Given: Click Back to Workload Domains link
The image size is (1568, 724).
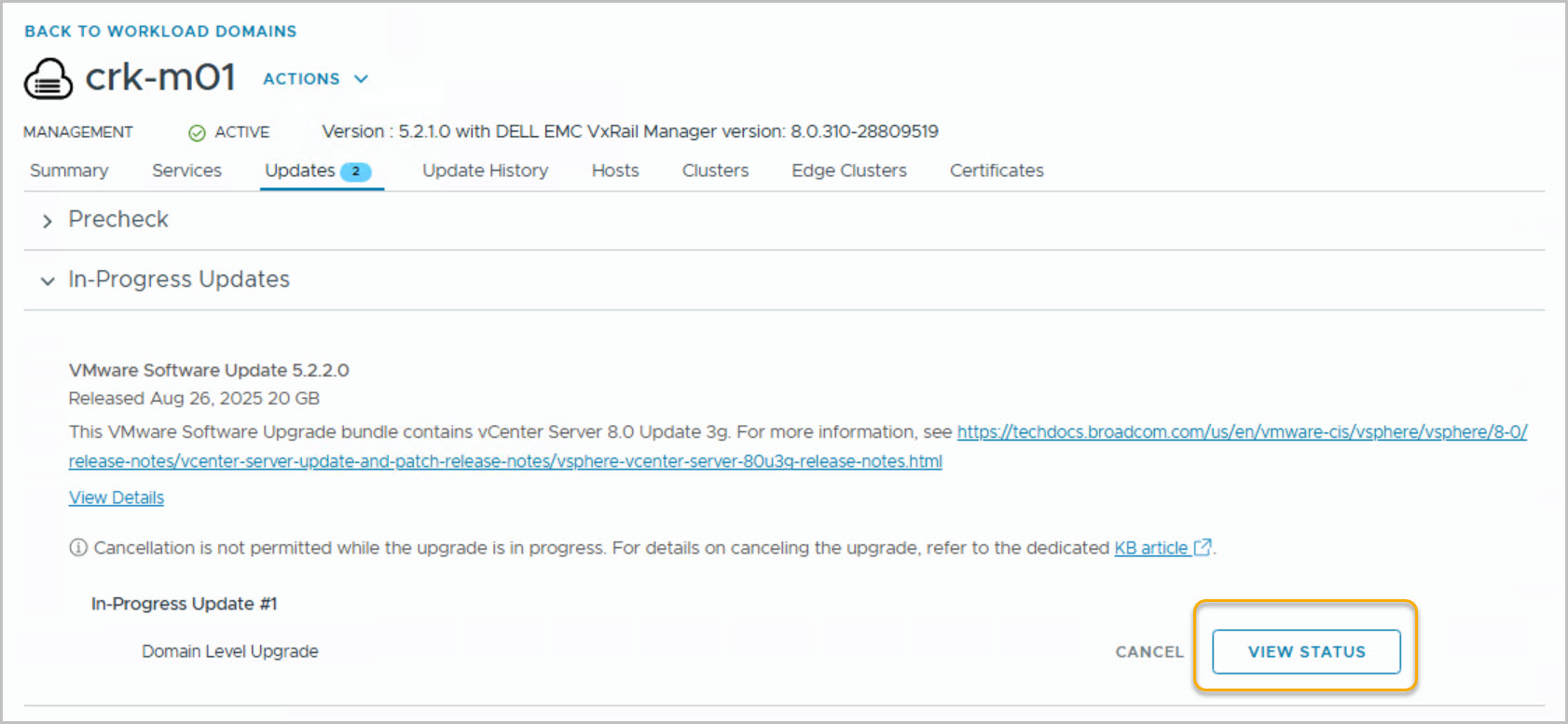Looking at the screenshot, I should point(160,32).
